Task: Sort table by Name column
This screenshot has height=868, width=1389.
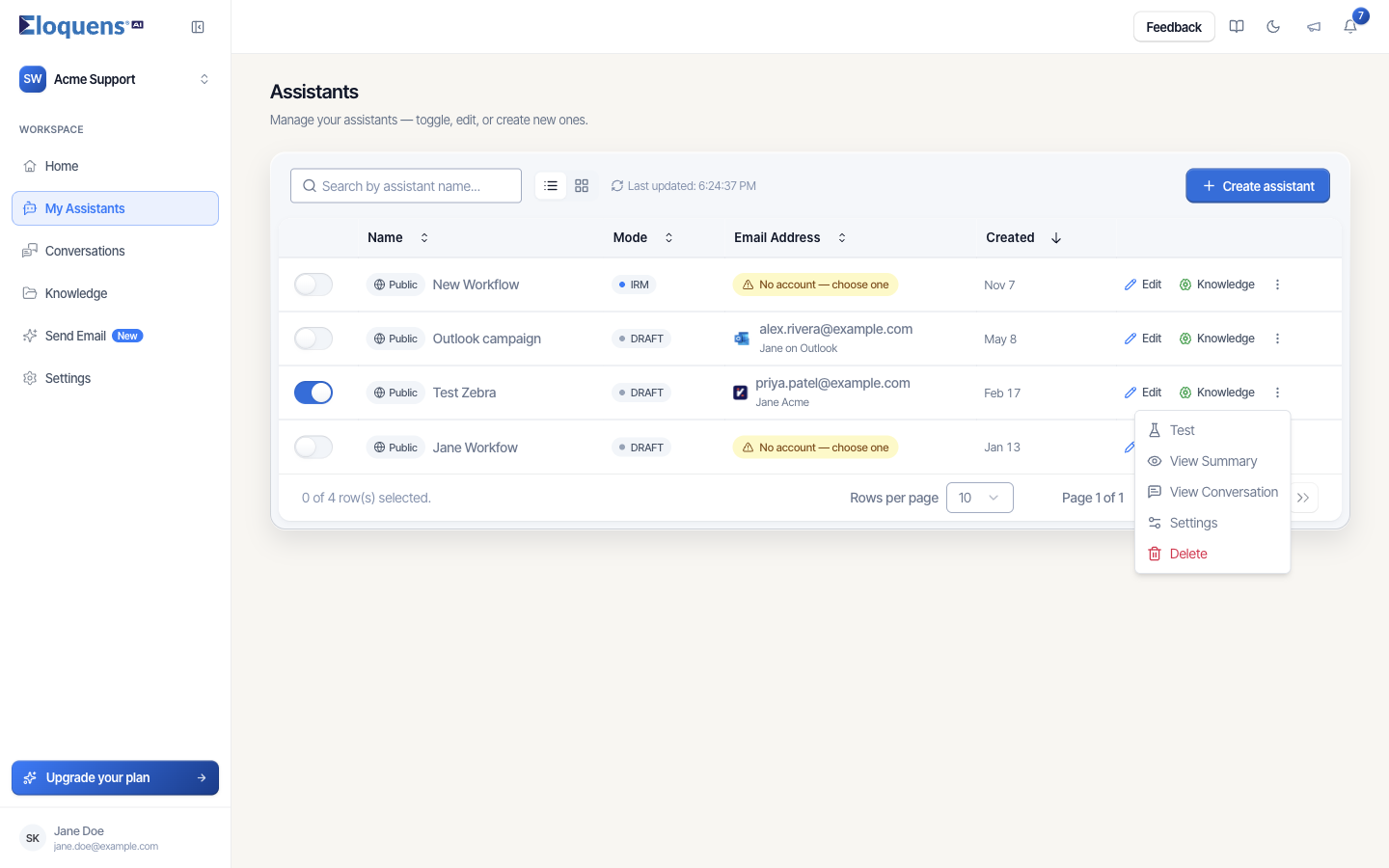Action: tap(397, 237)
